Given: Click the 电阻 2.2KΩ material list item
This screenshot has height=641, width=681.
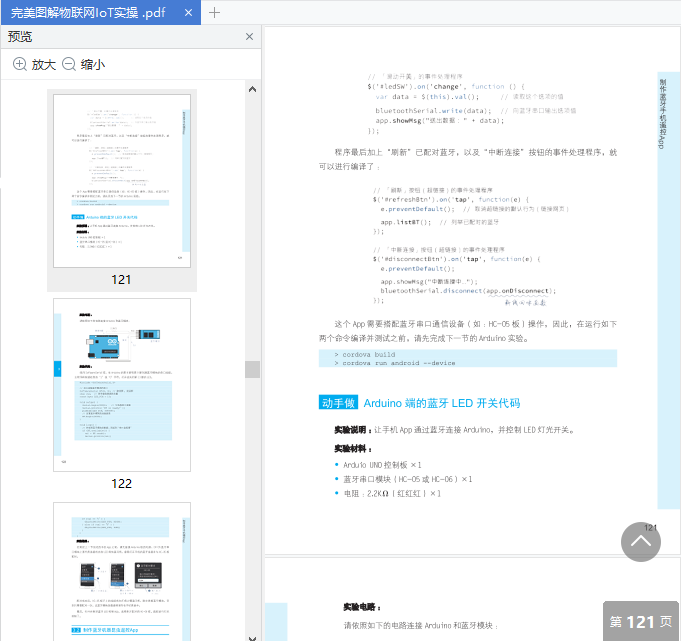Looking at the screenshot, I should (x=392, y=494).
